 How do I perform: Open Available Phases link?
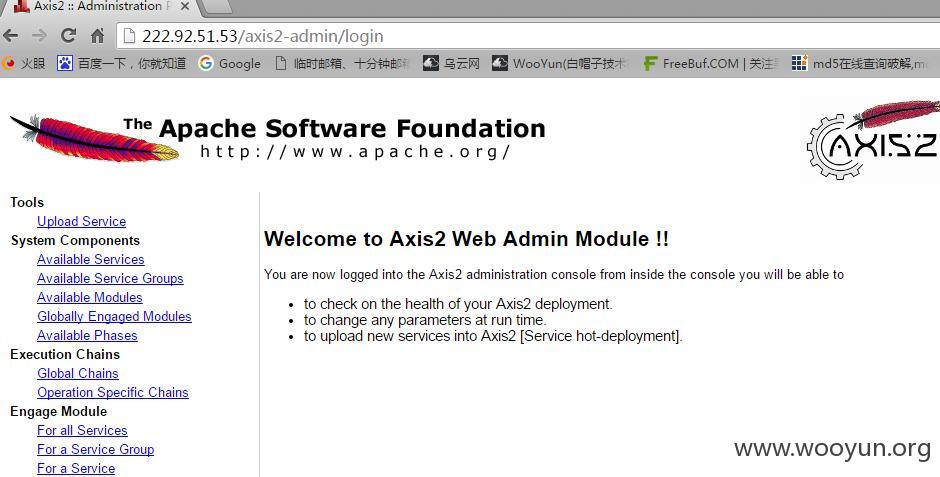(88, 336)
